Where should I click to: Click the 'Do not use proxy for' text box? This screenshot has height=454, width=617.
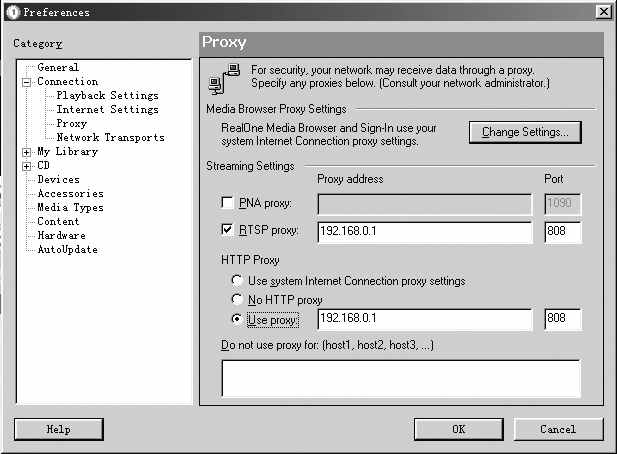point(400,378)
